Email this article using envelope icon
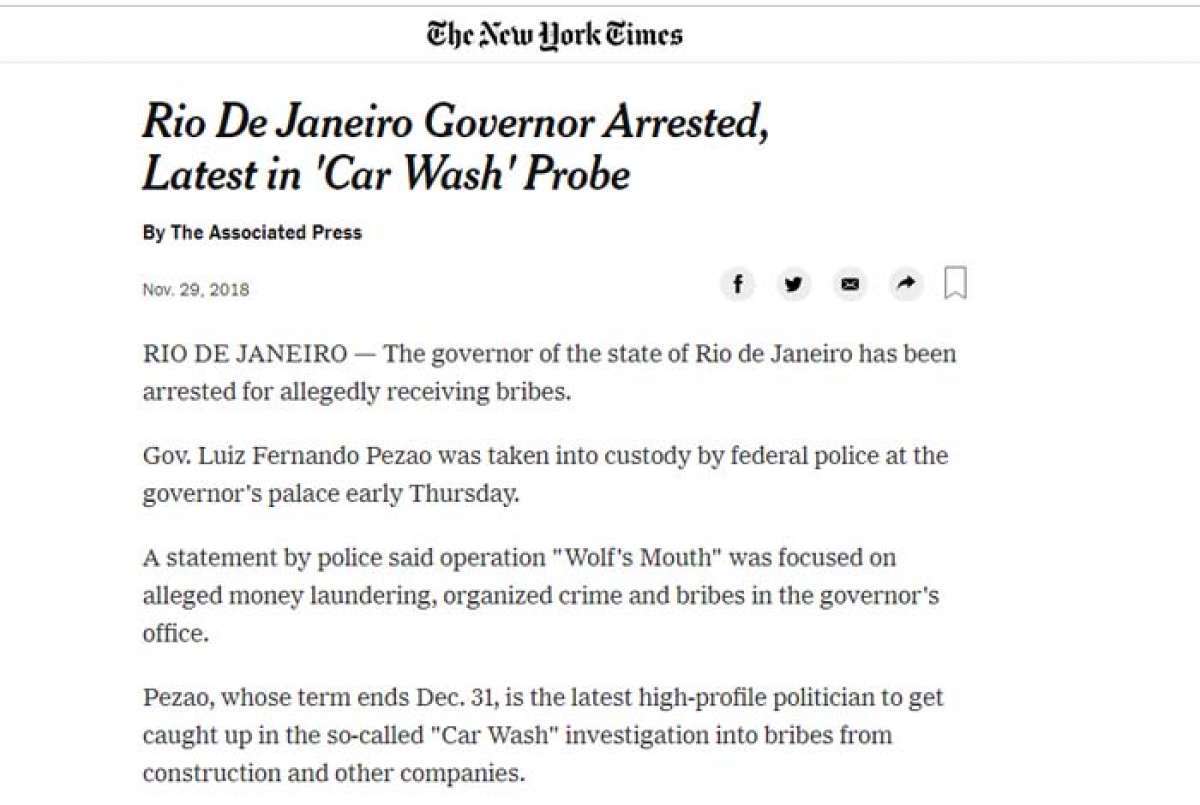1200x805 pixels. click(x=849, y=285)
